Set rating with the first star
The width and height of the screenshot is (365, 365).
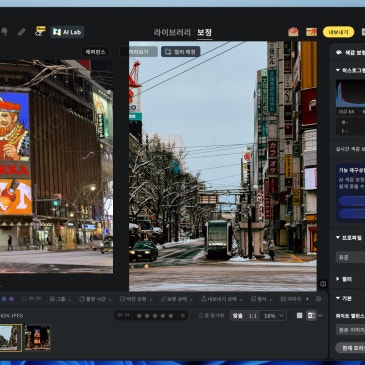tap(139, 315)
